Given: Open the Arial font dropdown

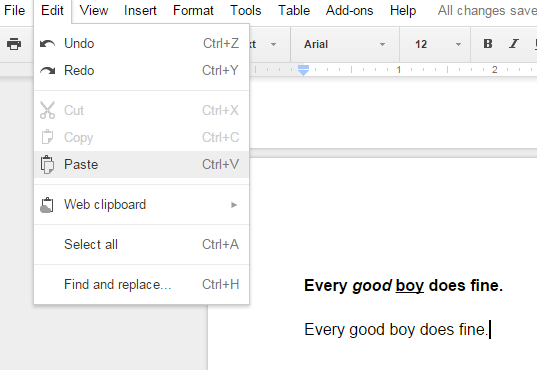Looking at the screenshot, I should point(345,44).
